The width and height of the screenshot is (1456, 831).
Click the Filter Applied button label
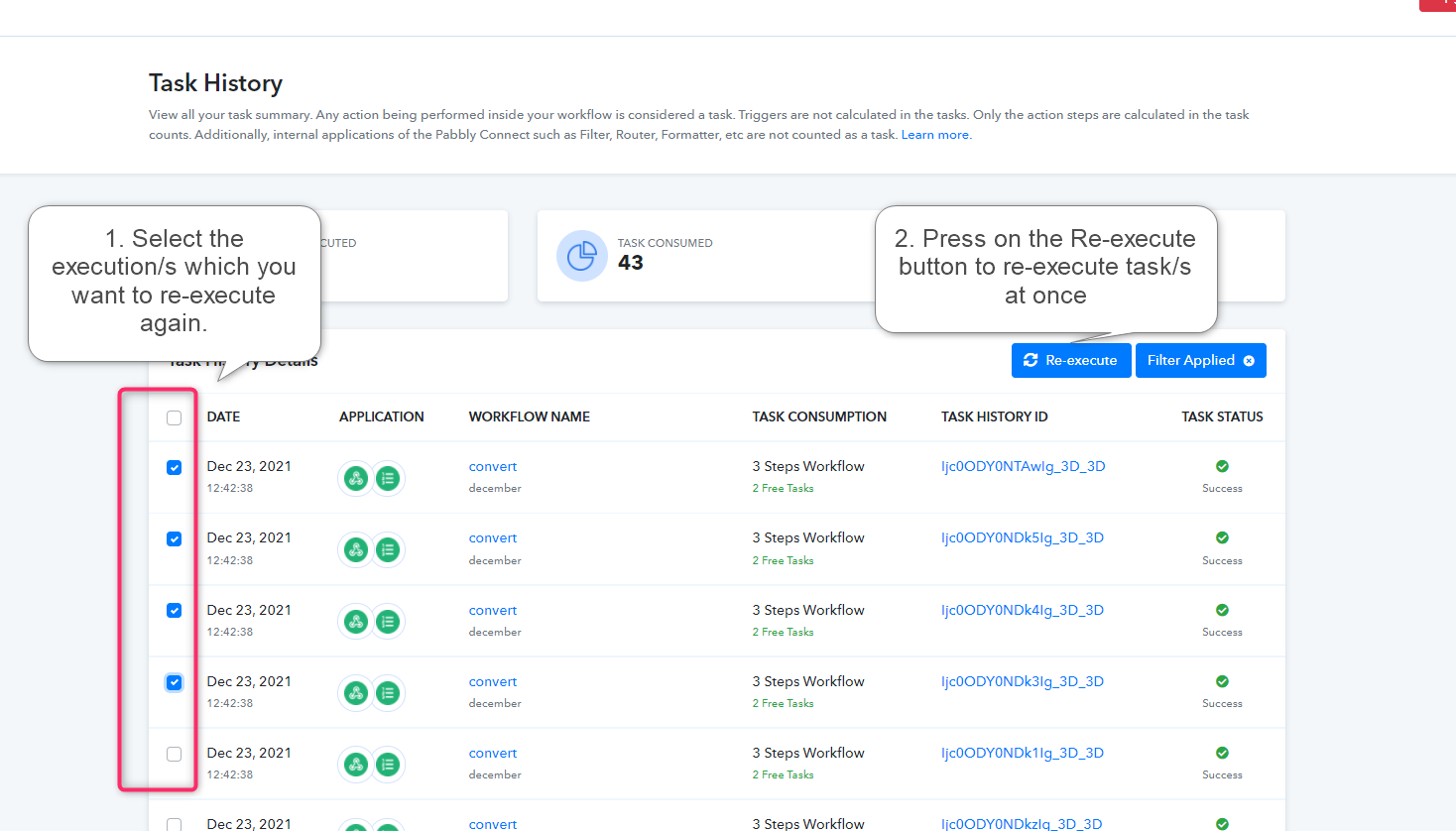(1191, 360)
